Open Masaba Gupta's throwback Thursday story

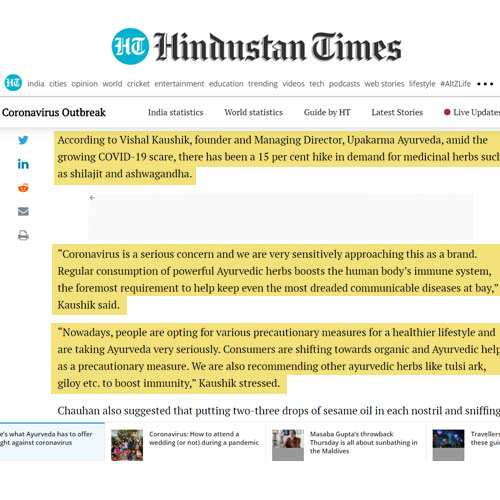pyautogui.click(x=363, y=442)
